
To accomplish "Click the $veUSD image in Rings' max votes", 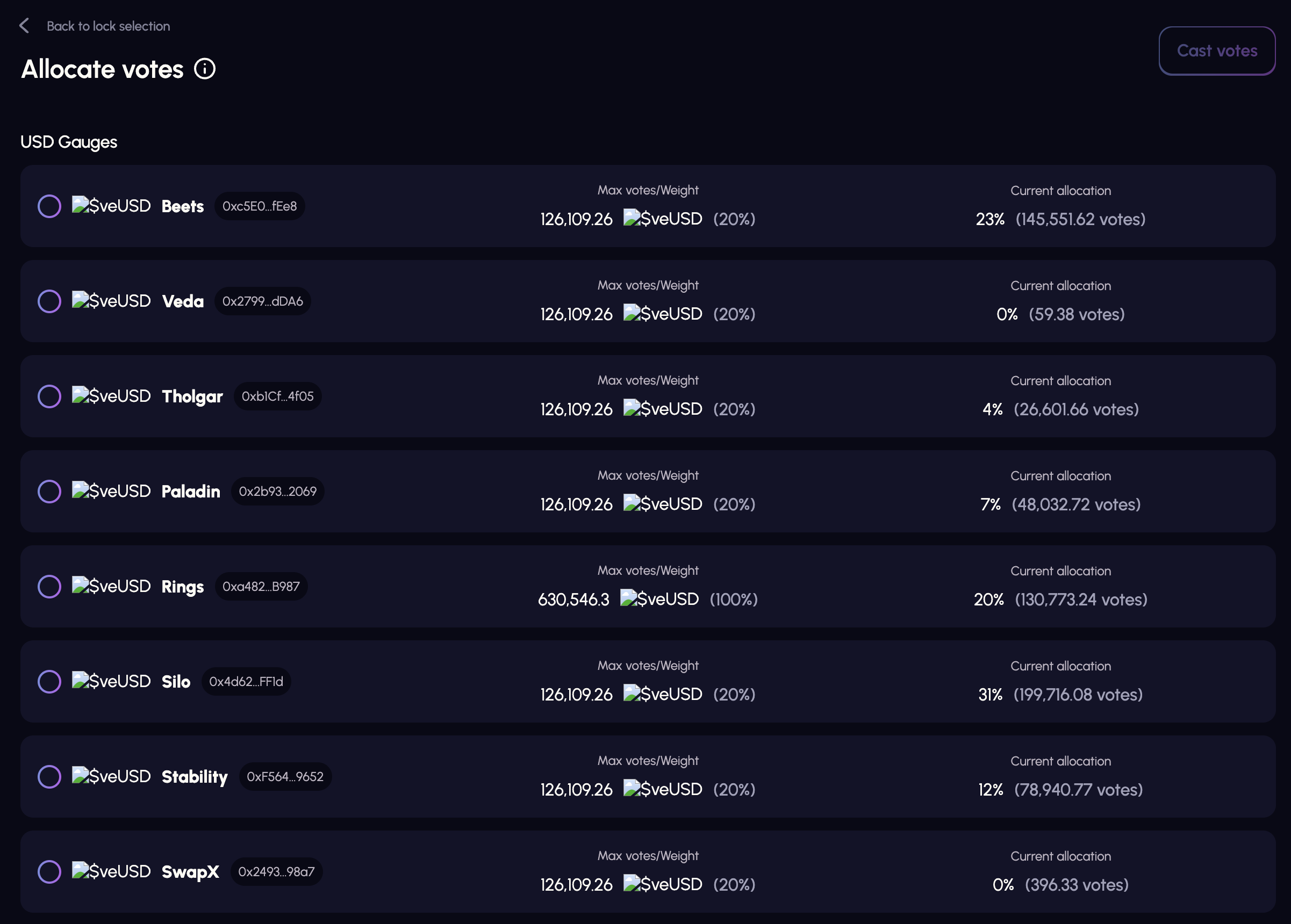I will tap(659, 598).
